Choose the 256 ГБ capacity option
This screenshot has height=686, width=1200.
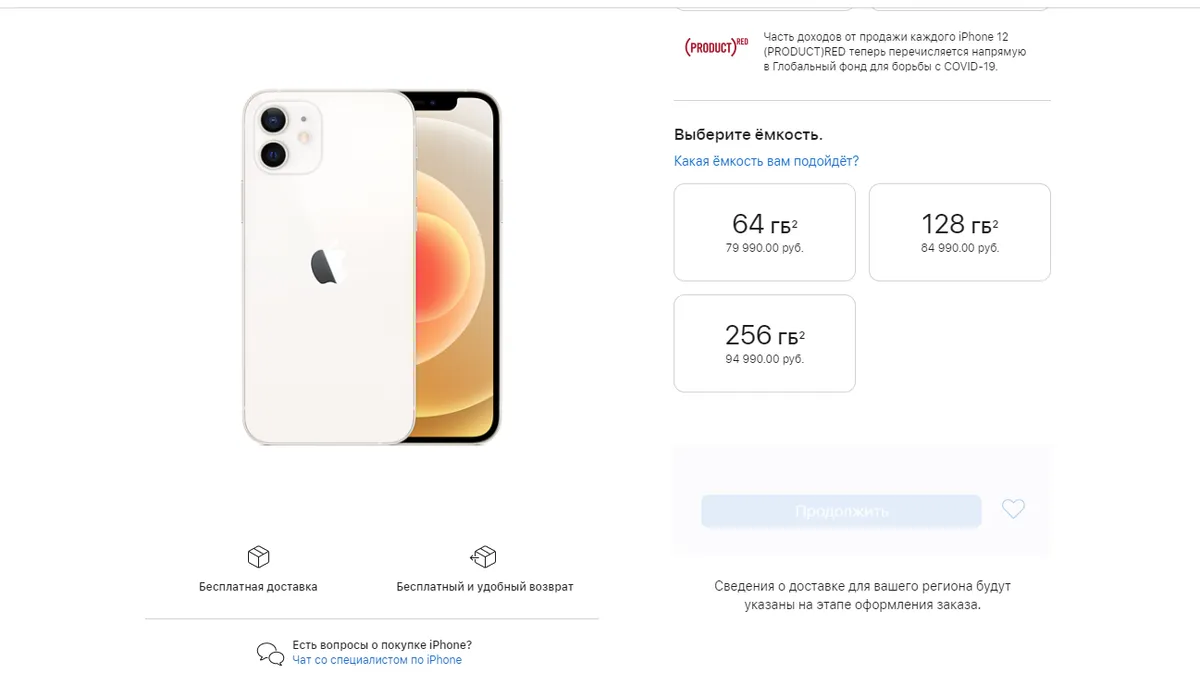(x=765, y=343)
